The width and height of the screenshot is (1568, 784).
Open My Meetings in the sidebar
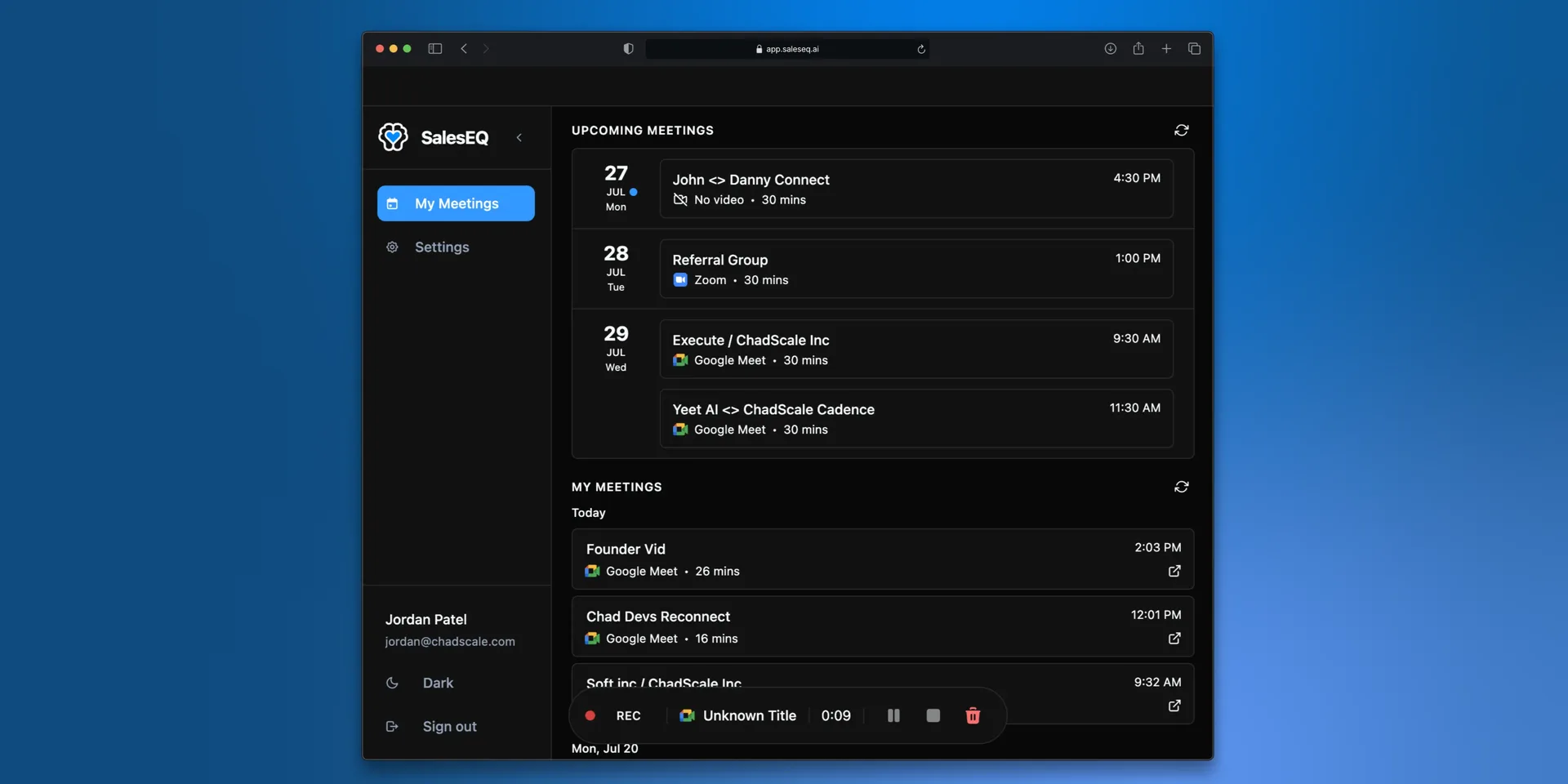[x=456, y=203]
